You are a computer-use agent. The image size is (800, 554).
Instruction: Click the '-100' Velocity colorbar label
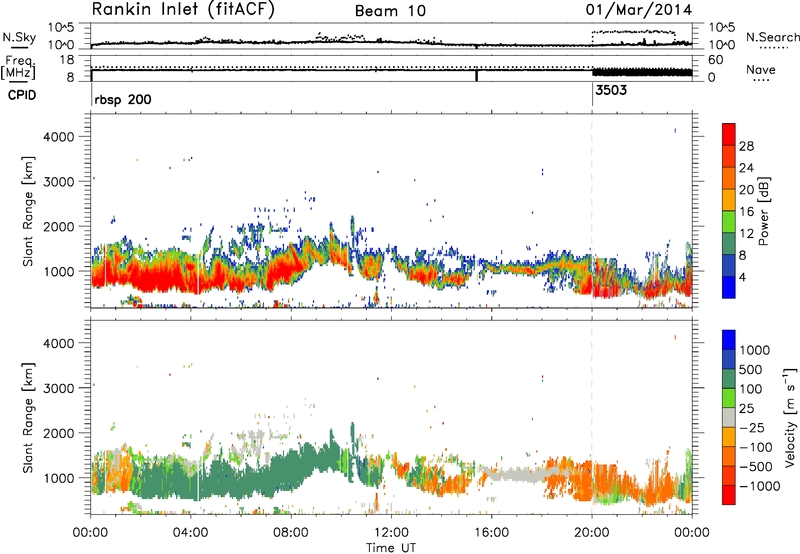756,447
